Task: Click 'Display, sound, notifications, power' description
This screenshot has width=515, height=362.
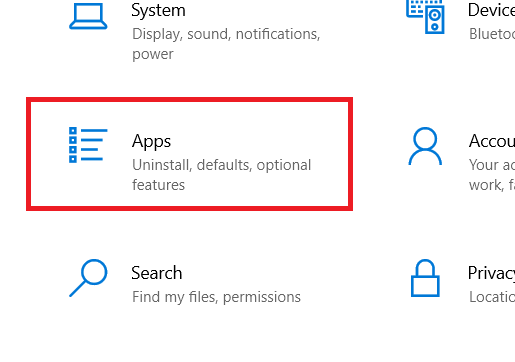Action: click(226, 44)
